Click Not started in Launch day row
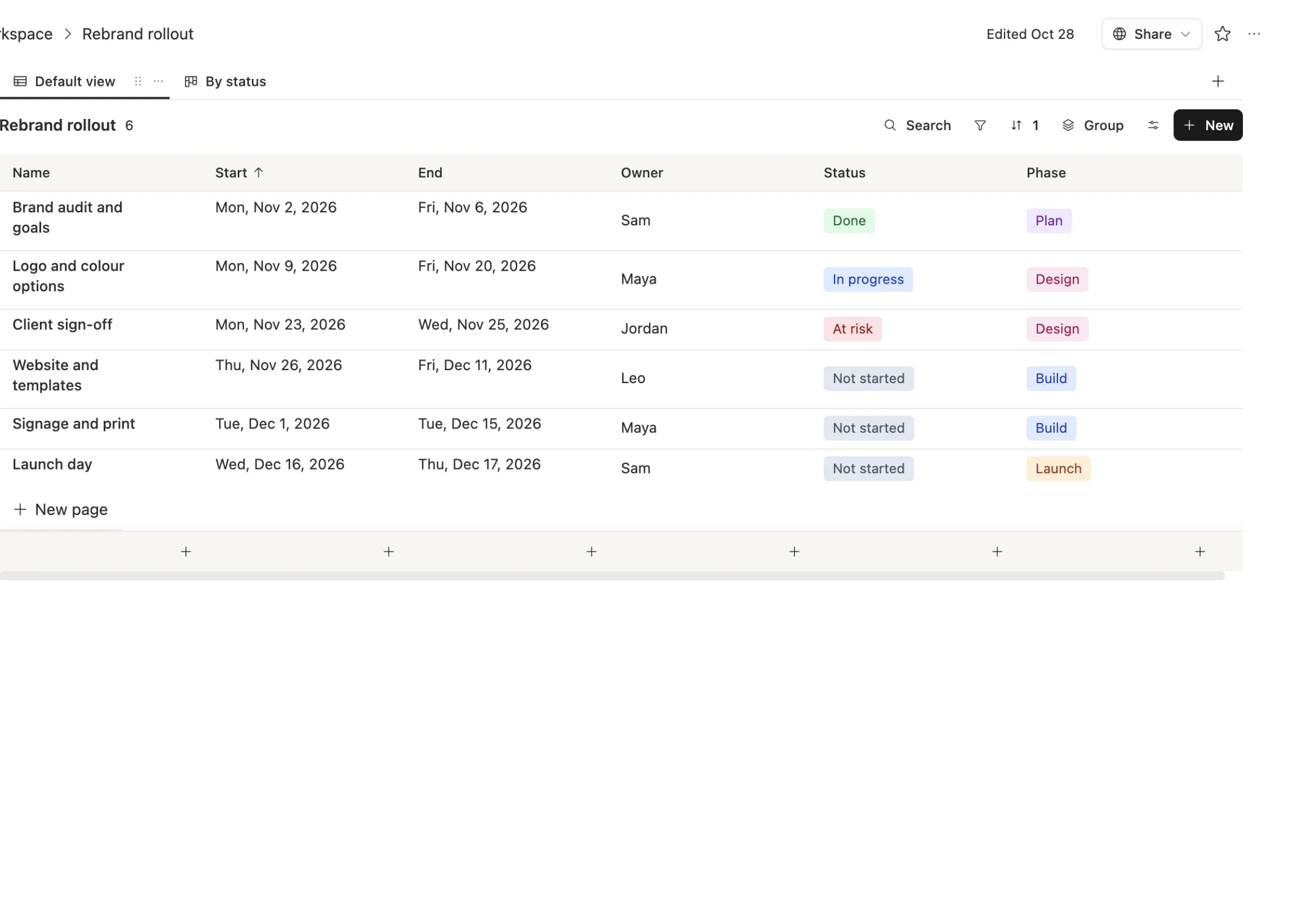The width and height of the screenshot is (1297, 924). 868,469
